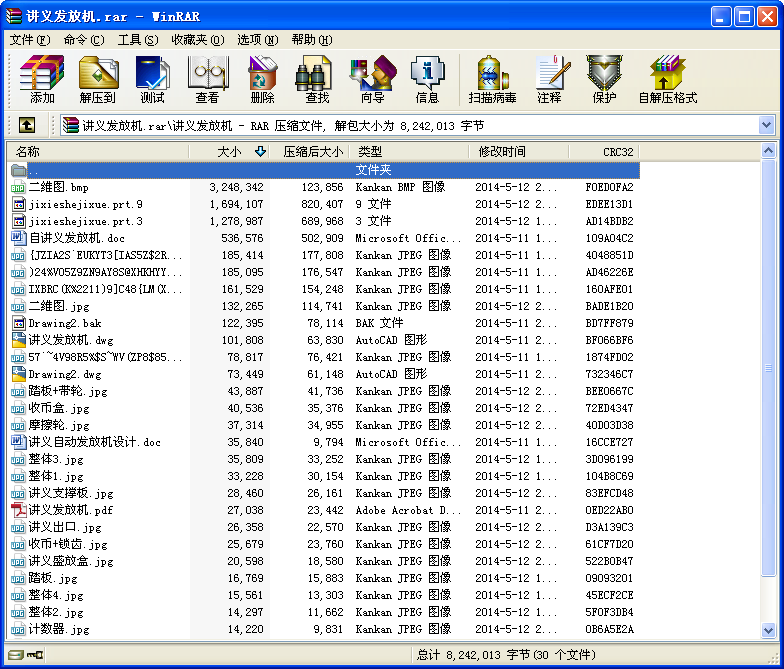Image resolution: width=784 pixels, height=669 pixels.
Task: Open the 收藏夹(O) favorites menu
Action: 195,40
